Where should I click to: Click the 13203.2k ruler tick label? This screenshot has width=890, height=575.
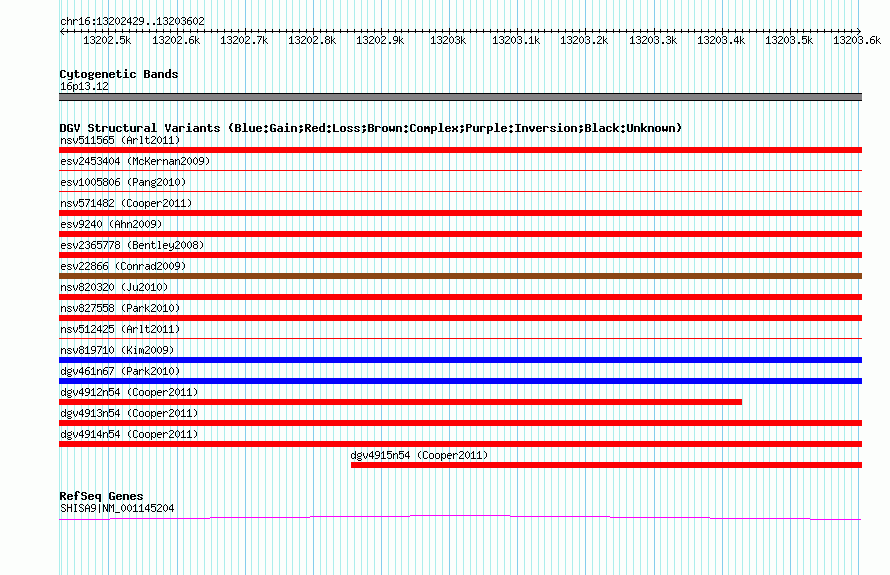[584, 40]
